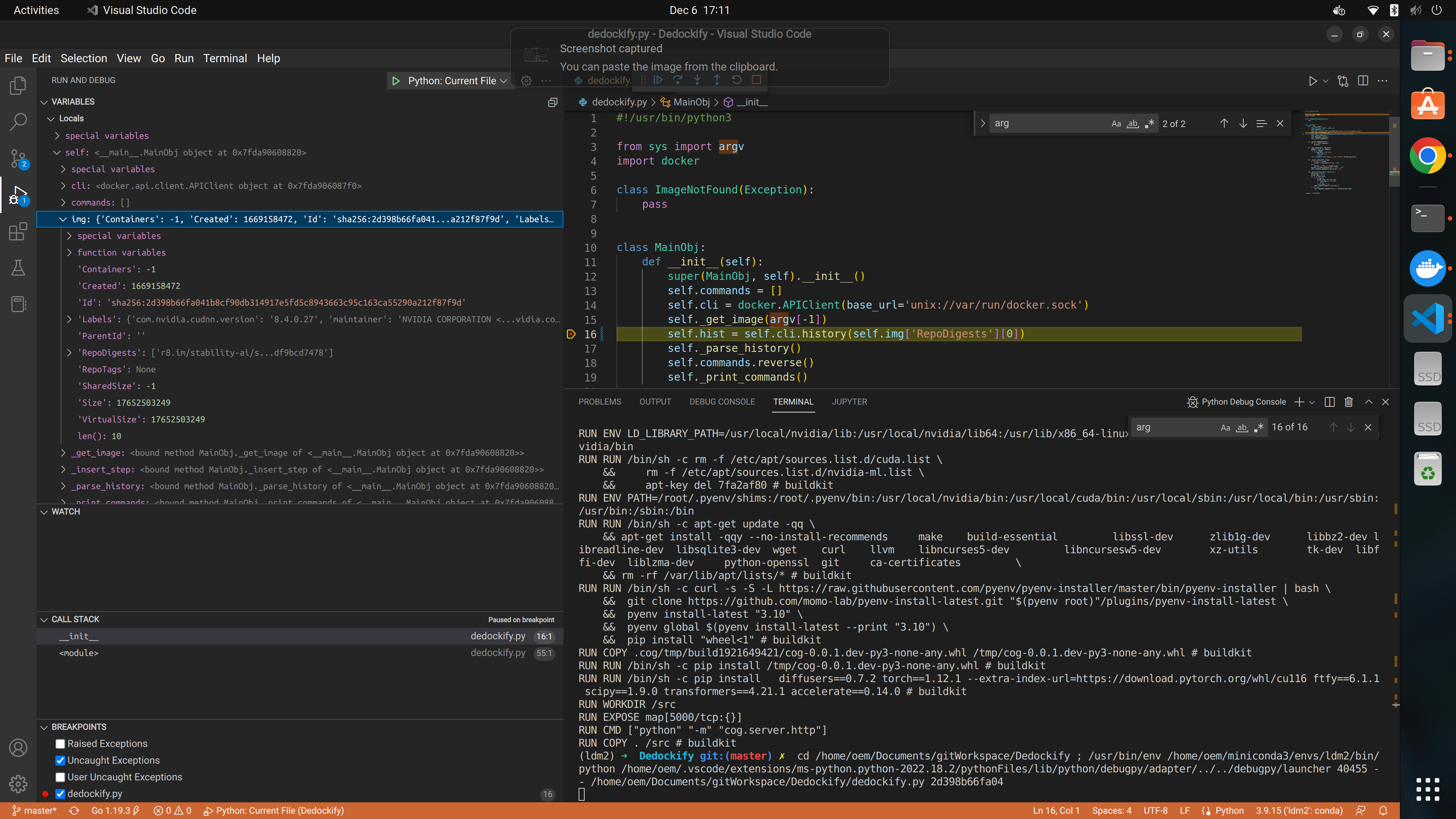Kill the active terminal with trash icon
The width and height of the screenshot is (1456, 819).
click(x=1349, y=402)
